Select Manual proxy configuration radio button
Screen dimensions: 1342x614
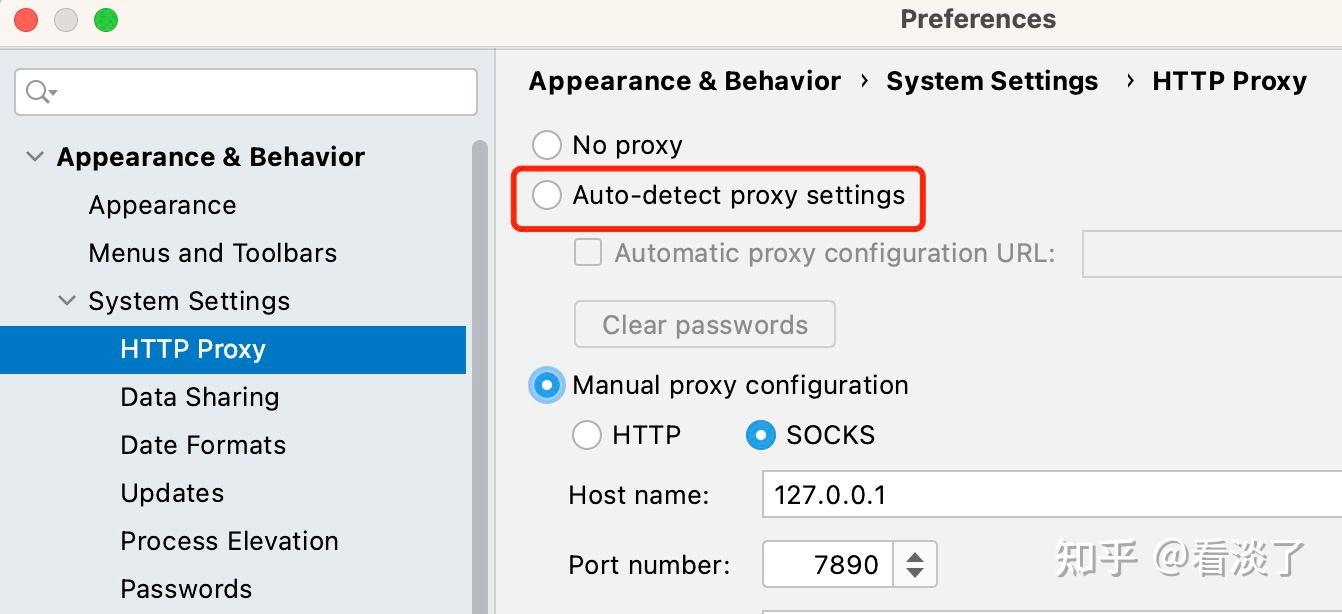tap(547, 385)
